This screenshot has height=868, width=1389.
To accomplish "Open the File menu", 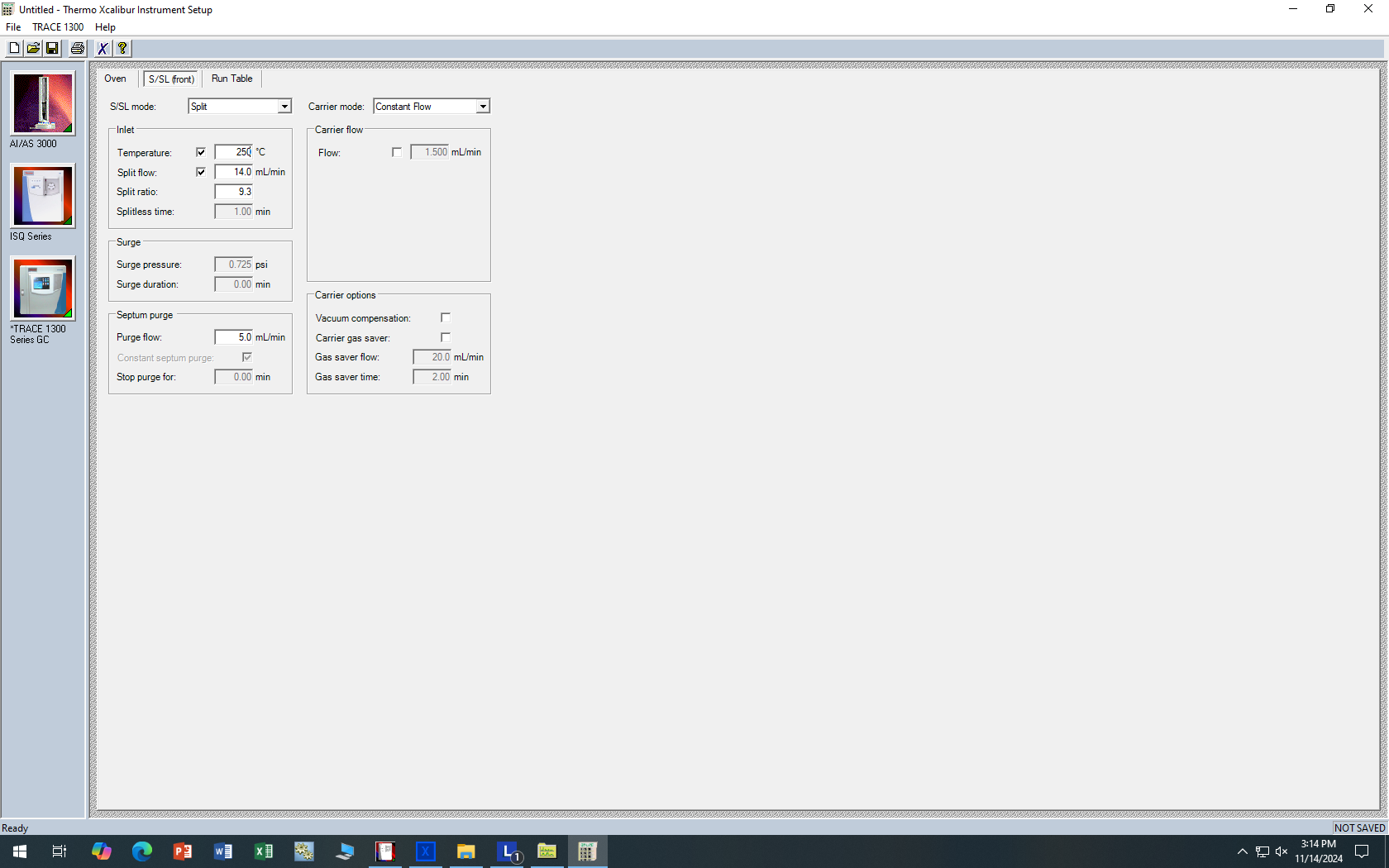I will coord(13,27).
